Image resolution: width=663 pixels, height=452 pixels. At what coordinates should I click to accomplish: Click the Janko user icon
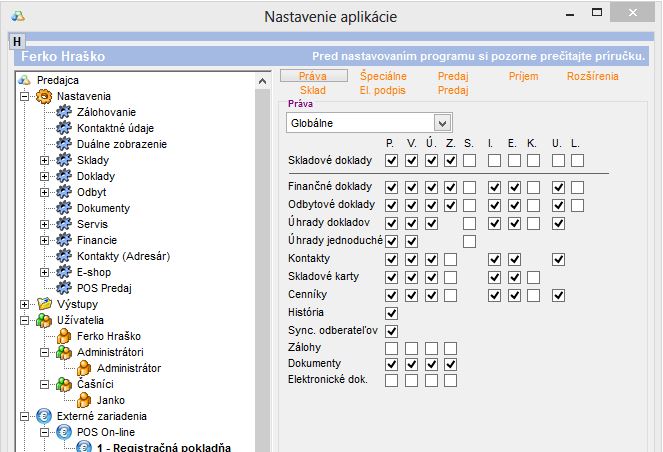(84, 400)
